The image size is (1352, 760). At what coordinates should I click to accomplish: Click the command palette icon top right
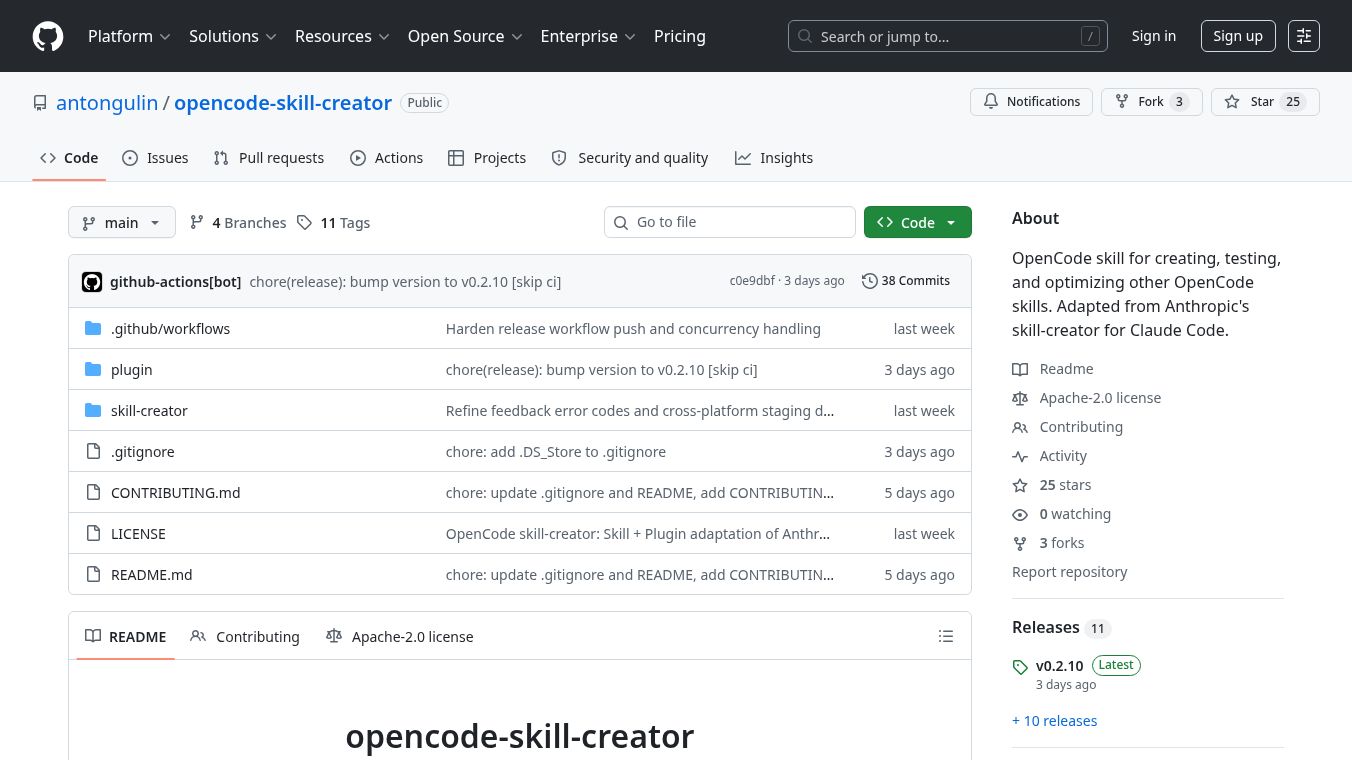tap(1304, 36)
